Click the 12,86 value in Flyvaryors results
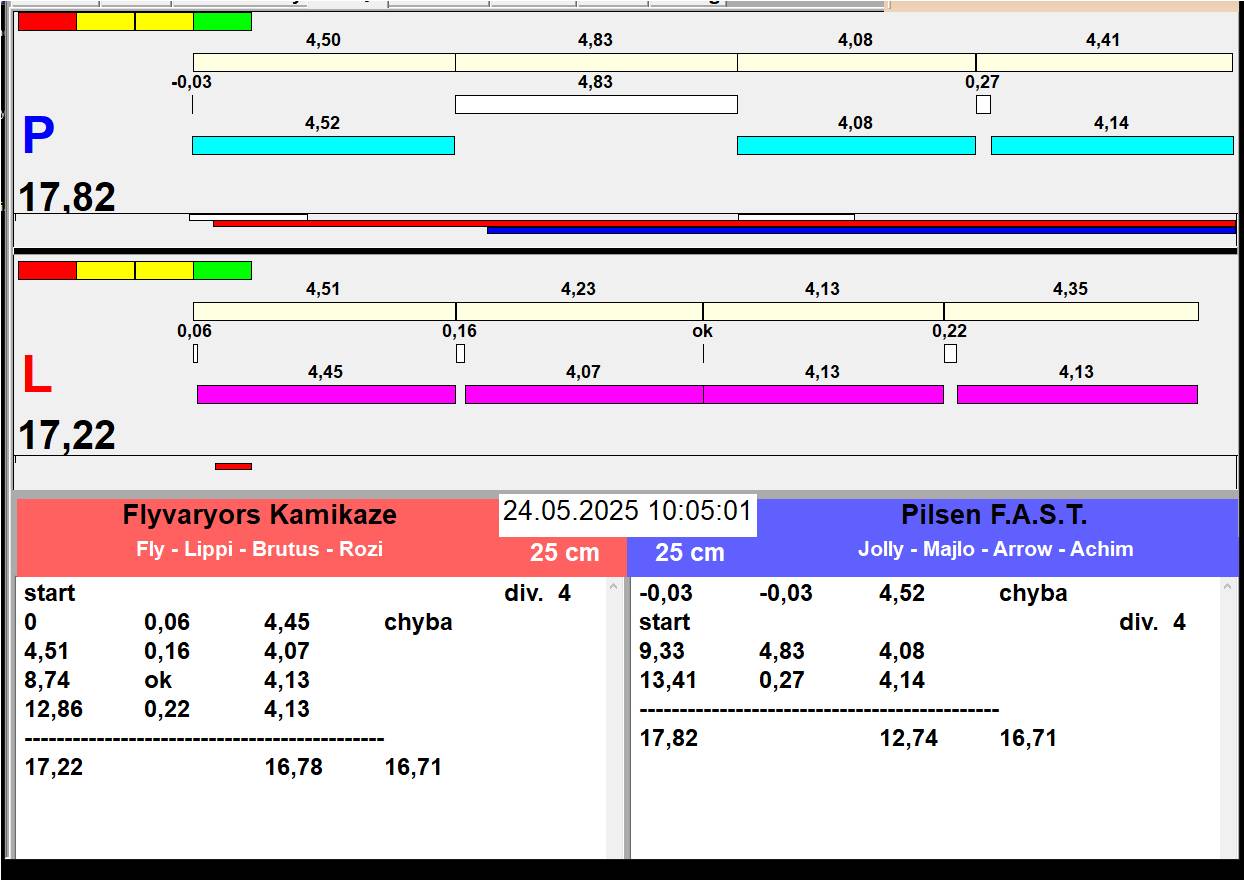Viewport: 1244px width, 880px height. click(x=54, y=709)
